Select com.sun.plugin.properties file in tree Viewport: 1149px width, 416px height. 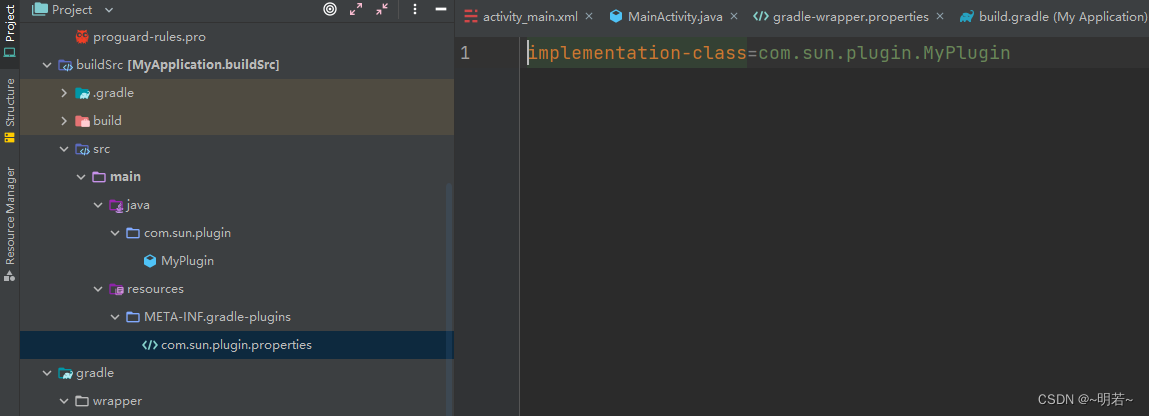tap(237, 345)
